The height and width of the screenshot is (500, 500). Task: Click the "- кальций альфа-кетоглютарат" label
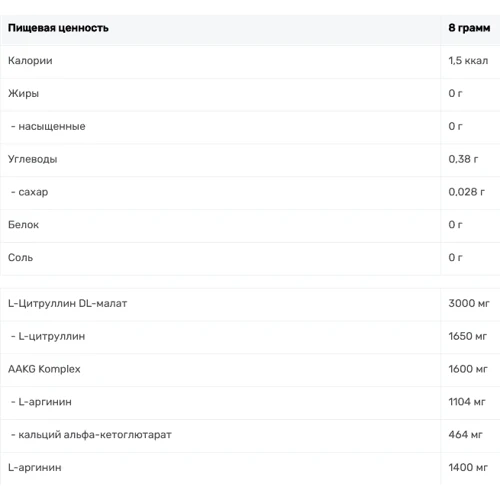pos(91,435)
